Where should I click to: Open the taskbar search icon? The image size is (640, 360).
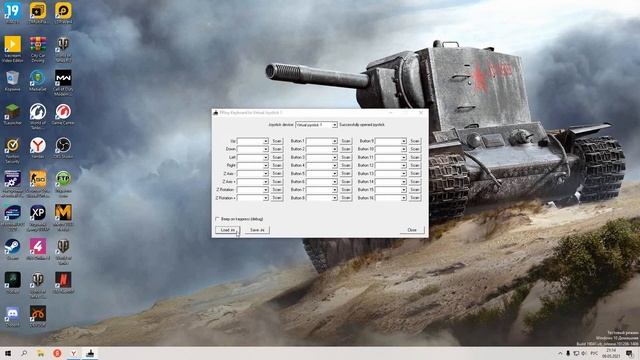(x=24, y=353)
